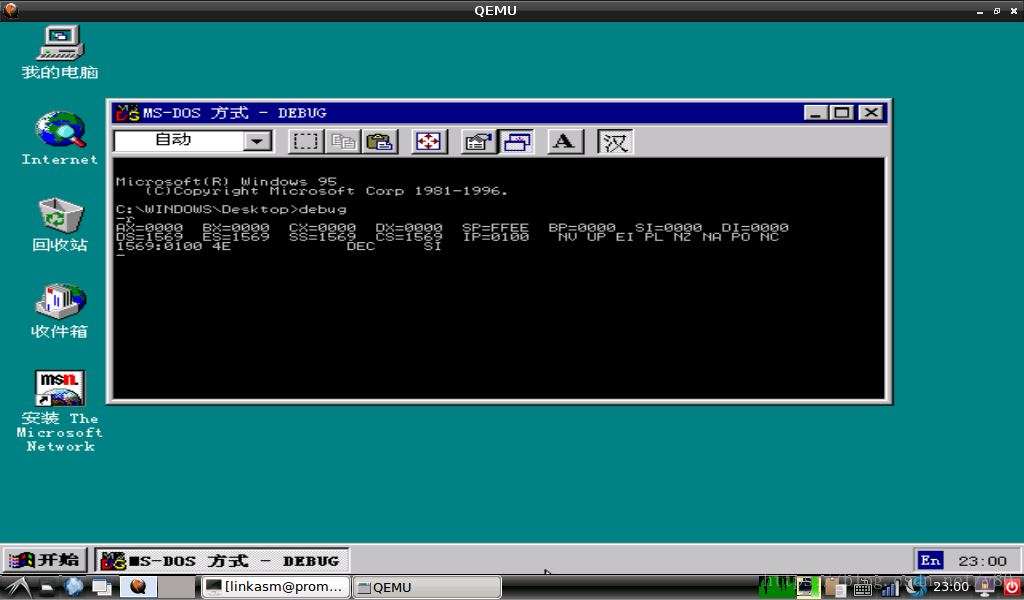Toggle Chinese input mode button
This screenshot has width=1024, height=600.
[615, 142]
